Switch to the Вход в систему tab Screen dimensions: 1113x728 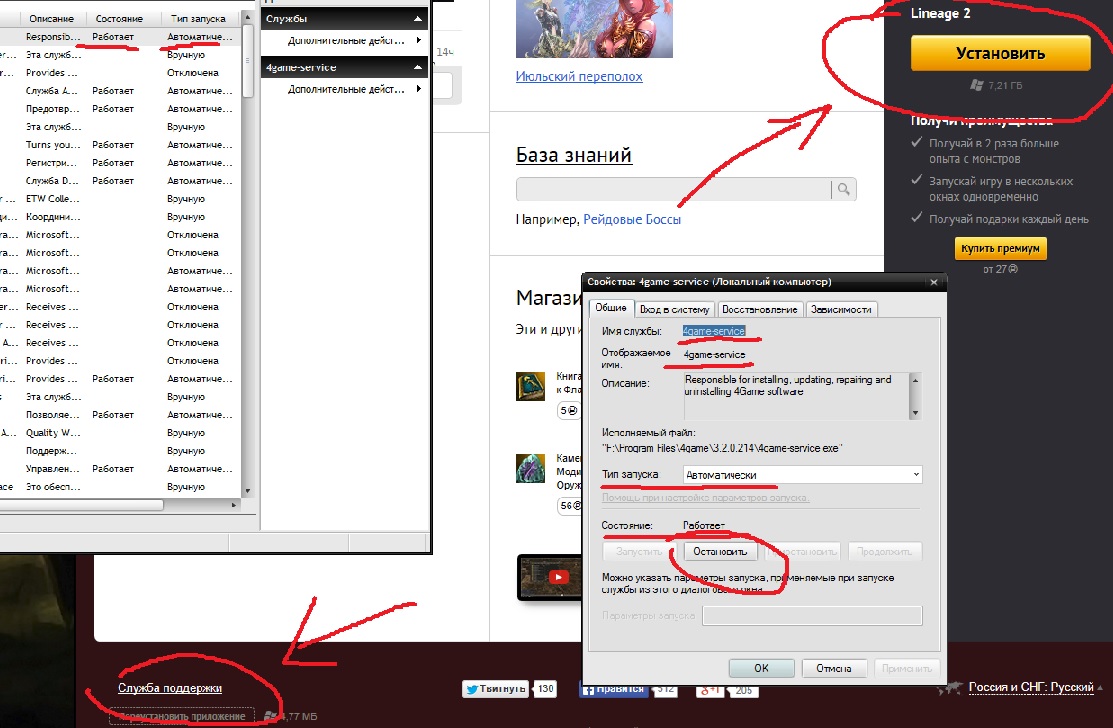(674, 309)
